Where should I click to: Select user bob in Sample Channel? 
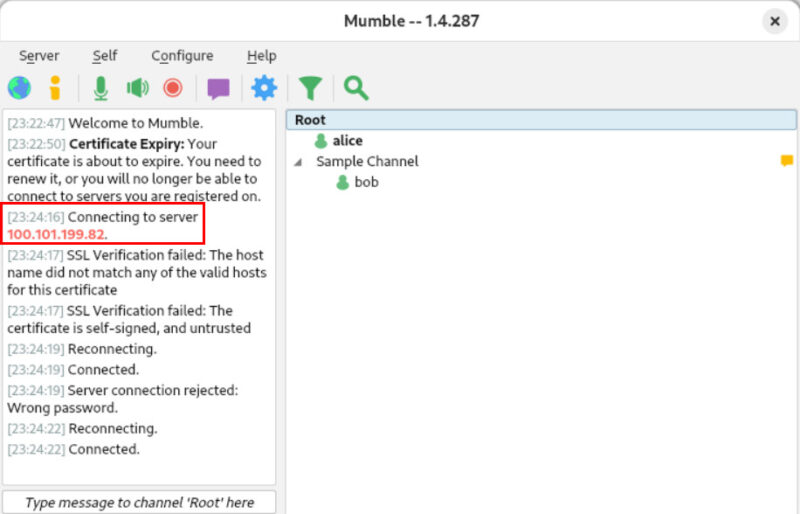point(366,182)
